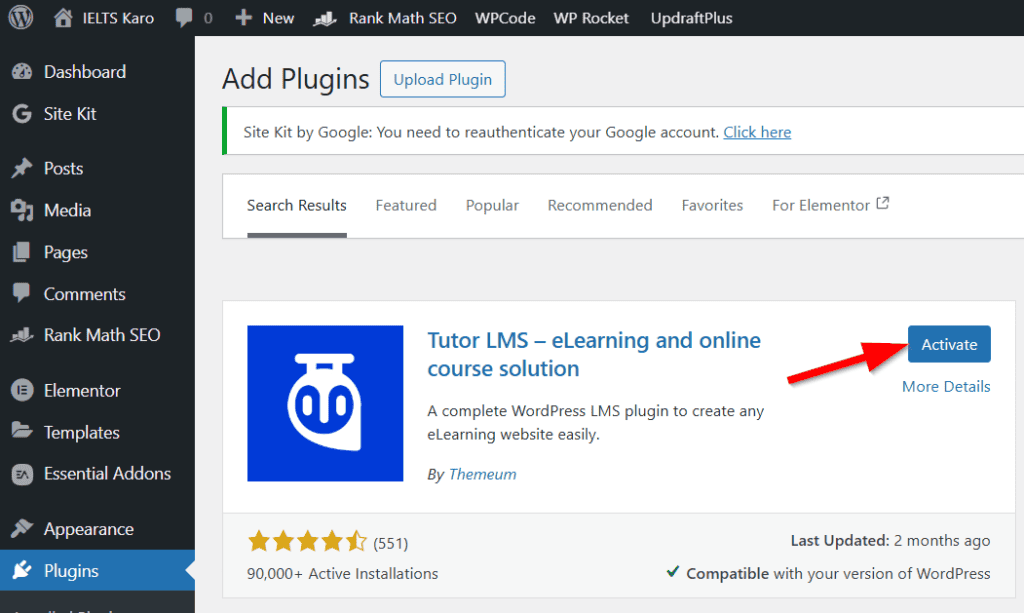This screenshot has height=613, width=1024.
Task: Open the Themeum author link
Action: tap(482, 474)
